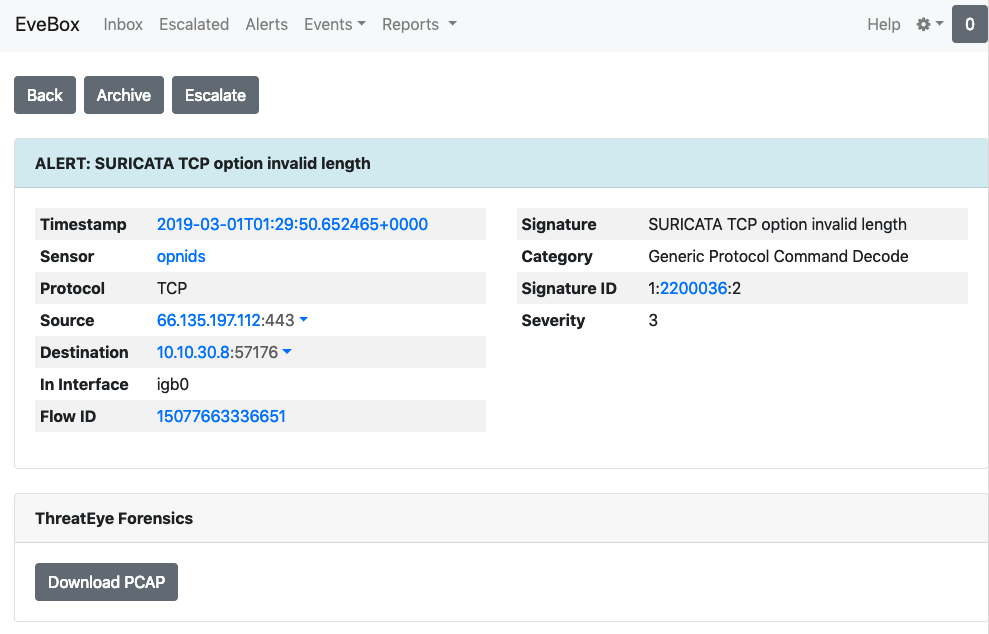Click the timestamp link 2019-03-01T01:29:50
Screen dimensions: 989x634
coord(292,225)
